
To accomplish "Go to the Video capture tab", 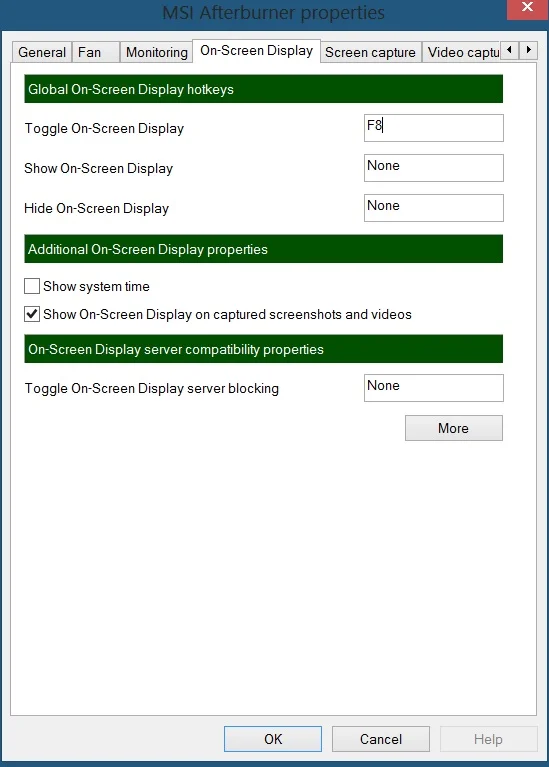I will [461, 52].
